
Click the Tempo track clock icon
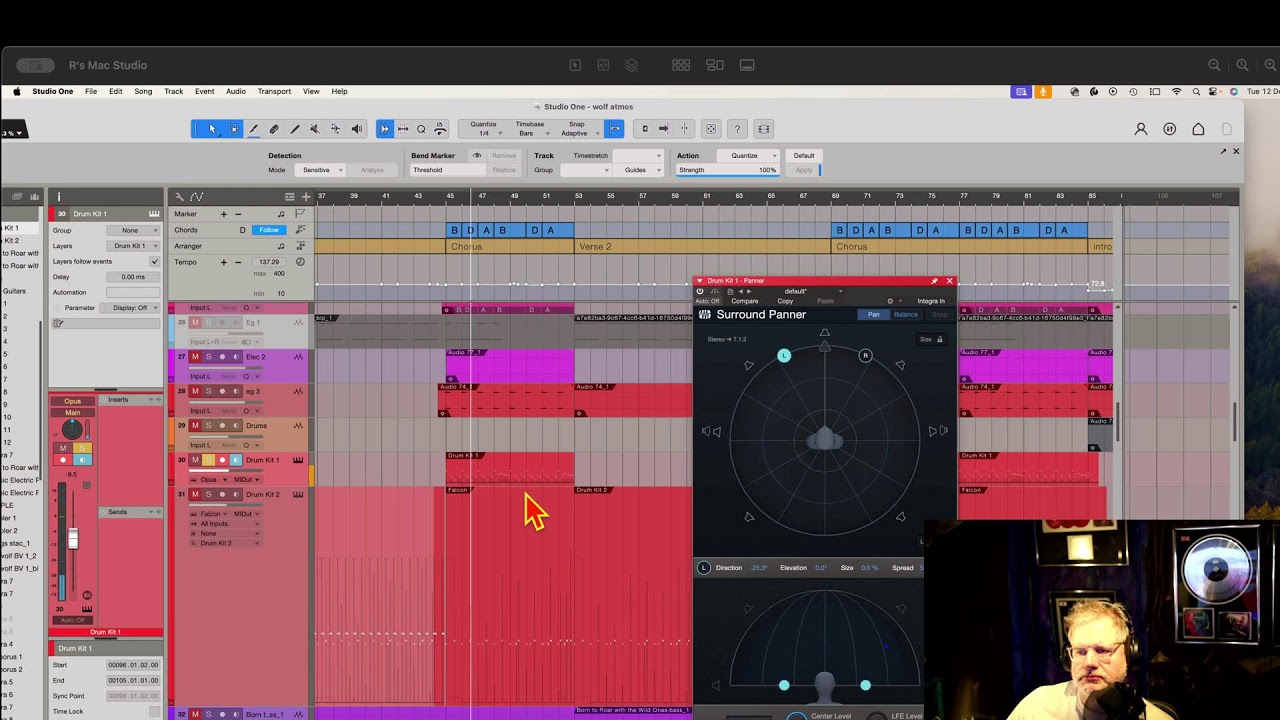(300, 262)
